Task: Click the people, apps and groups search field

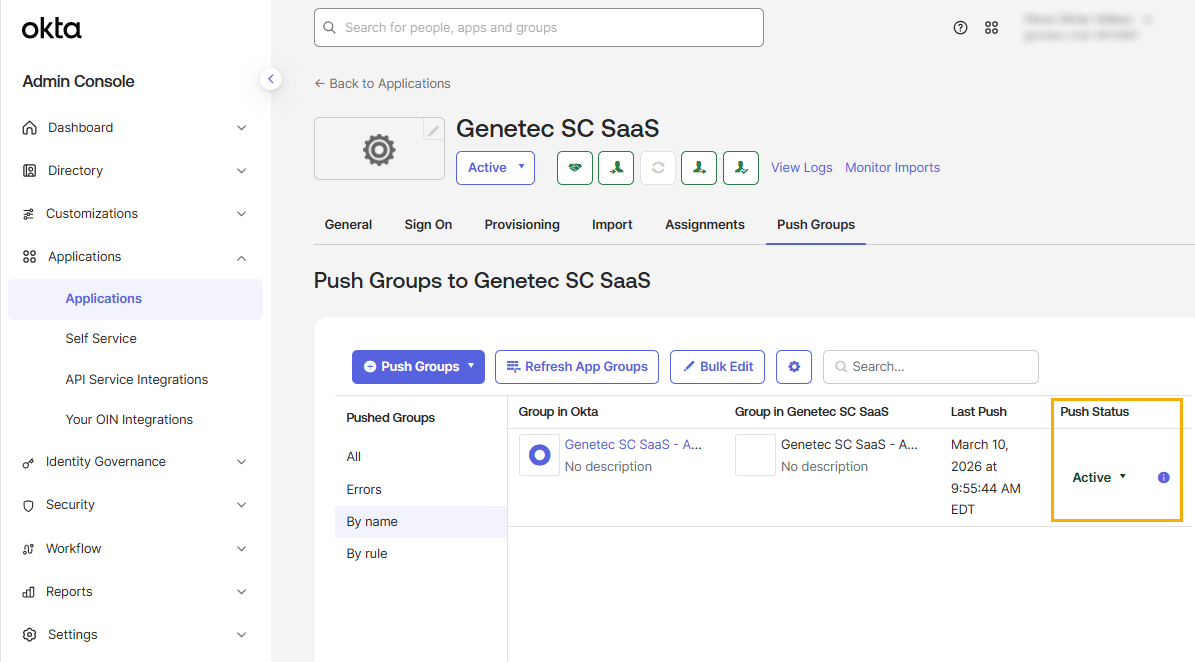Action: 539,27
